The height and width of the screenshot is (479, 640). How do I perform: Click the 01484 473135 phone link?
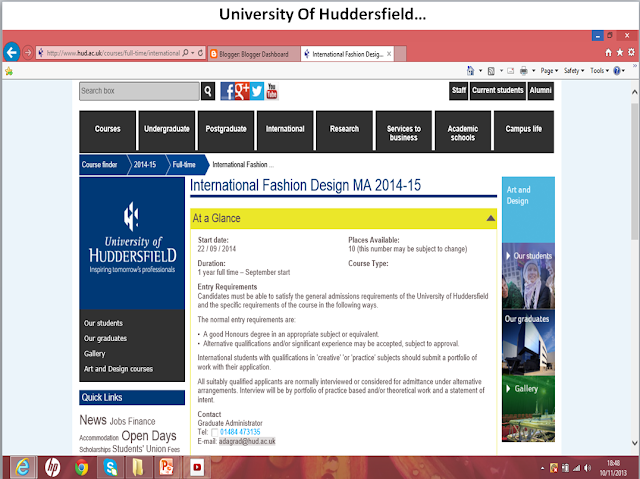pos(240,432)
